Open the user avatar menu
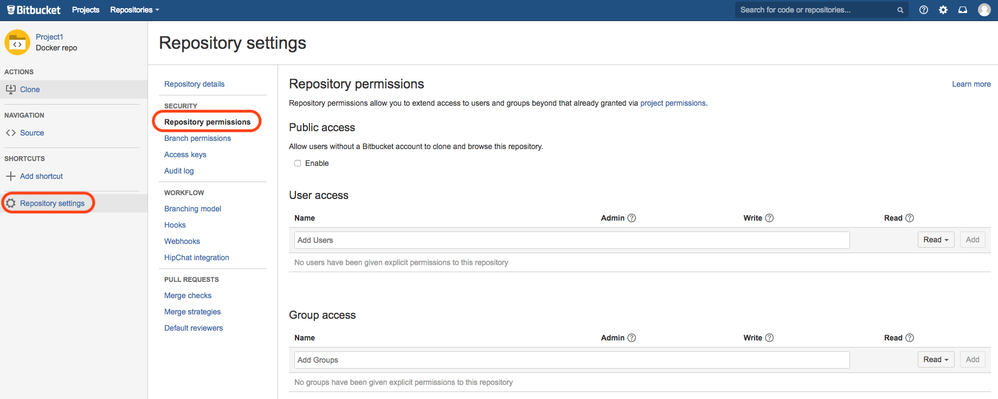Image resolution: width=998 pixels, height=399 pixels. pyautogui.click(x=984, y=10)
